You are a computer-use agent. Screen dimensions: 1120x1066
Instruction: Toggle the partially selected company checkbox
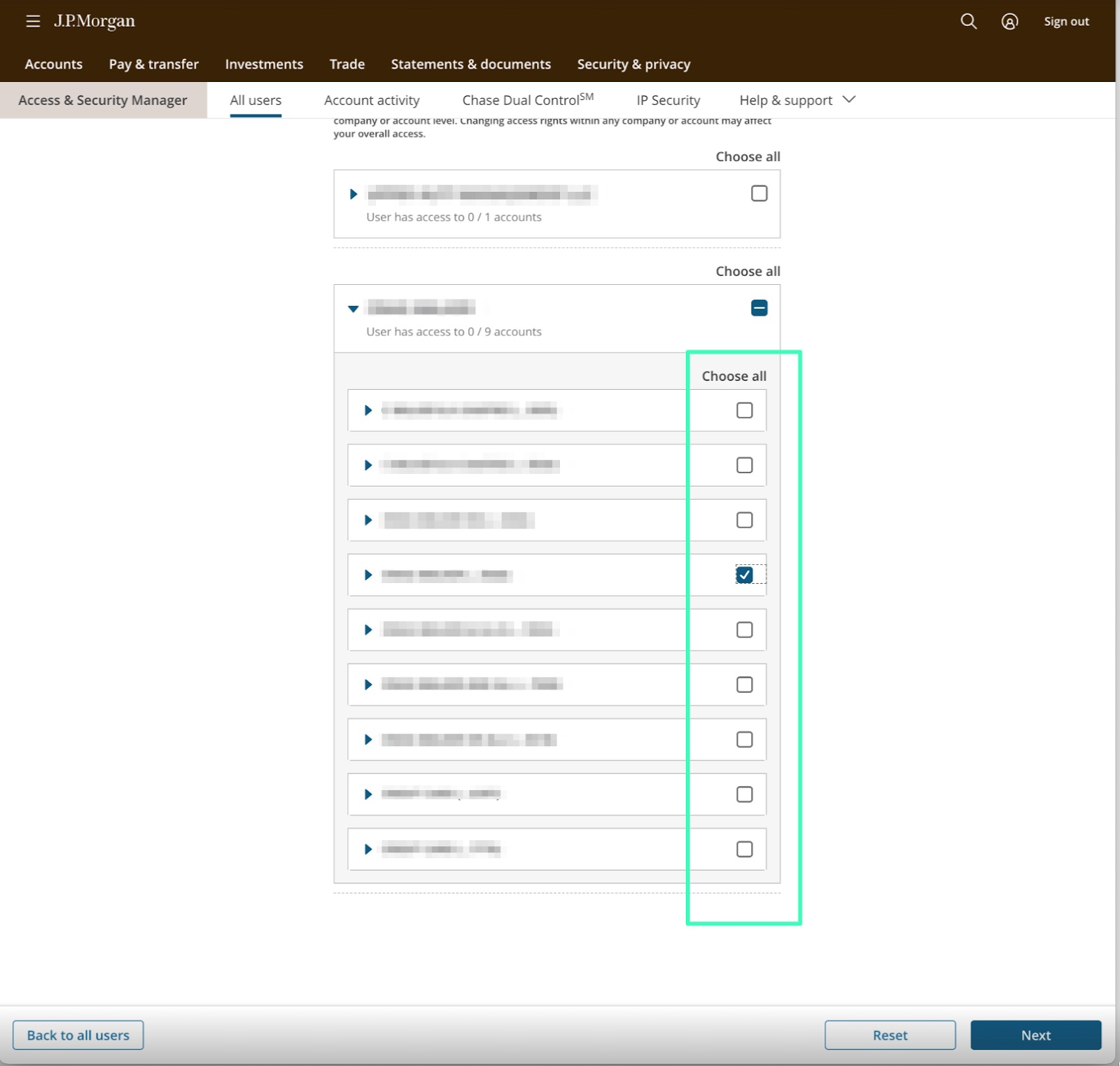click(x=759, y=308)
